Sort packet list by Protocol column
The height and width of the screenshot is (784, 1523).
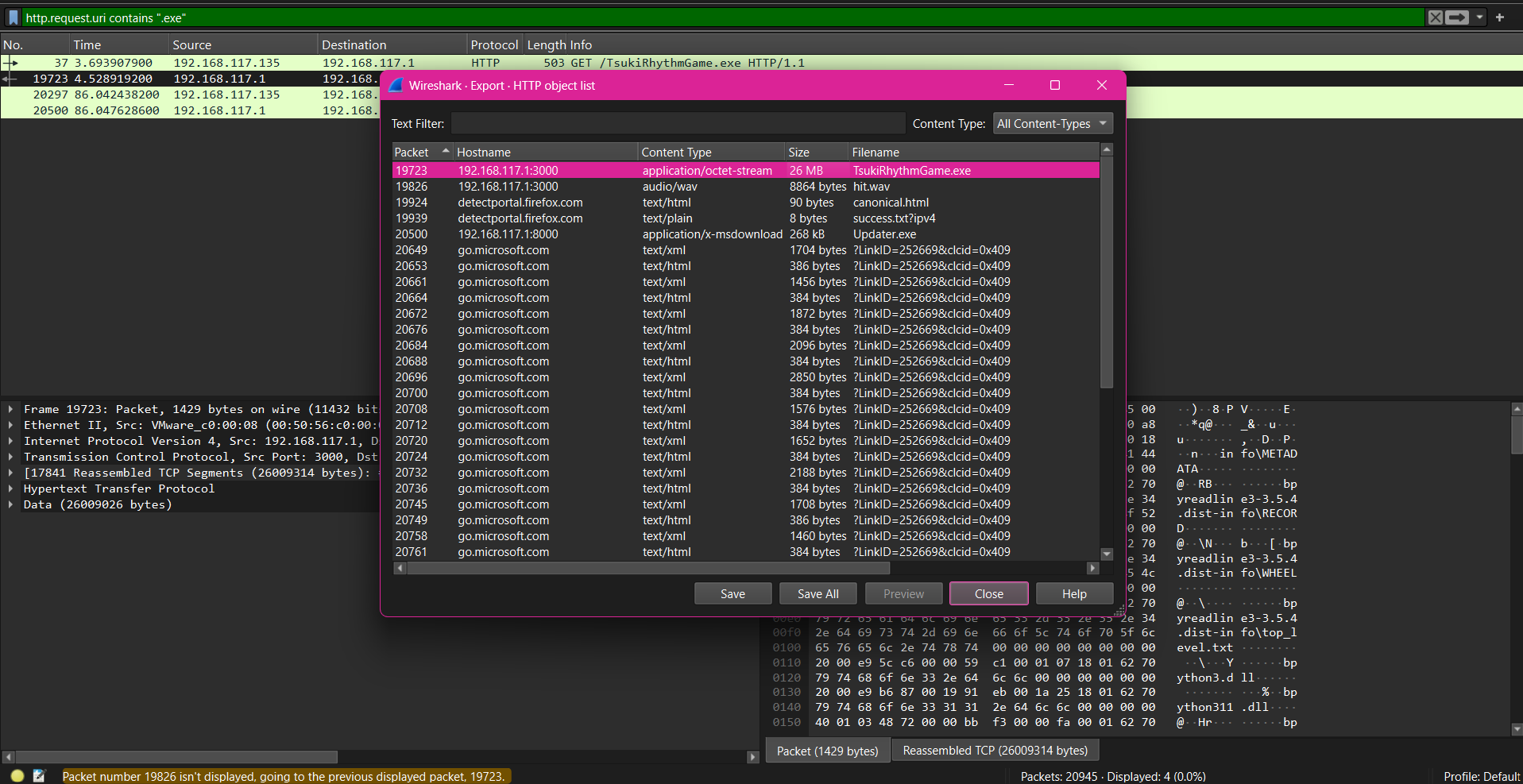pos(493,44)
